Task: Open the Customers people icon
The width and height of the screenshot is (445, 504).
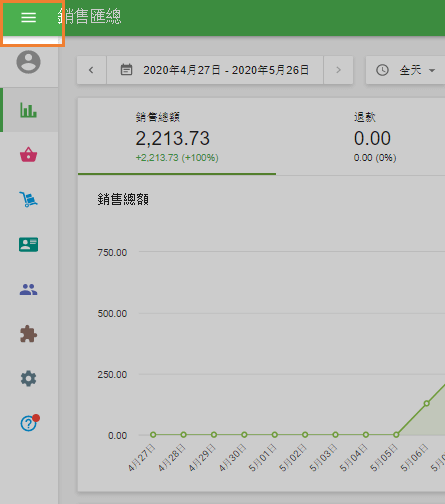Action: [28, 289]
